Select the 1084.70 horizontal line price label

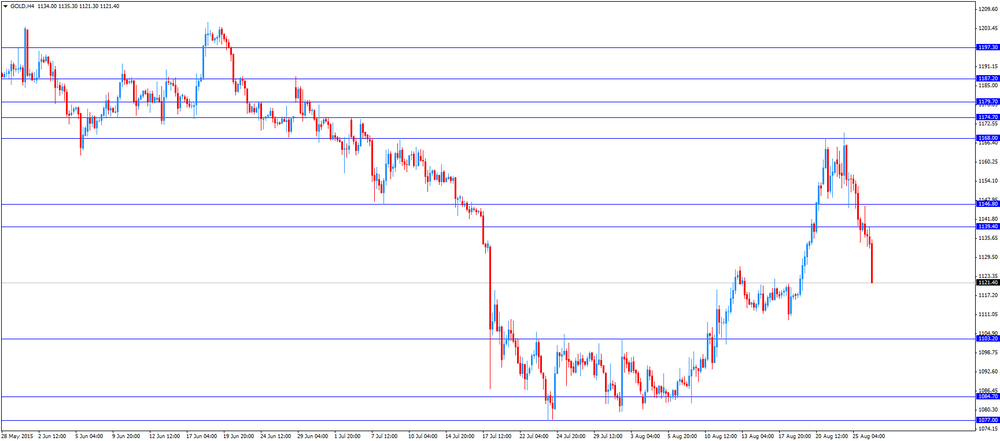click(987, 396)
